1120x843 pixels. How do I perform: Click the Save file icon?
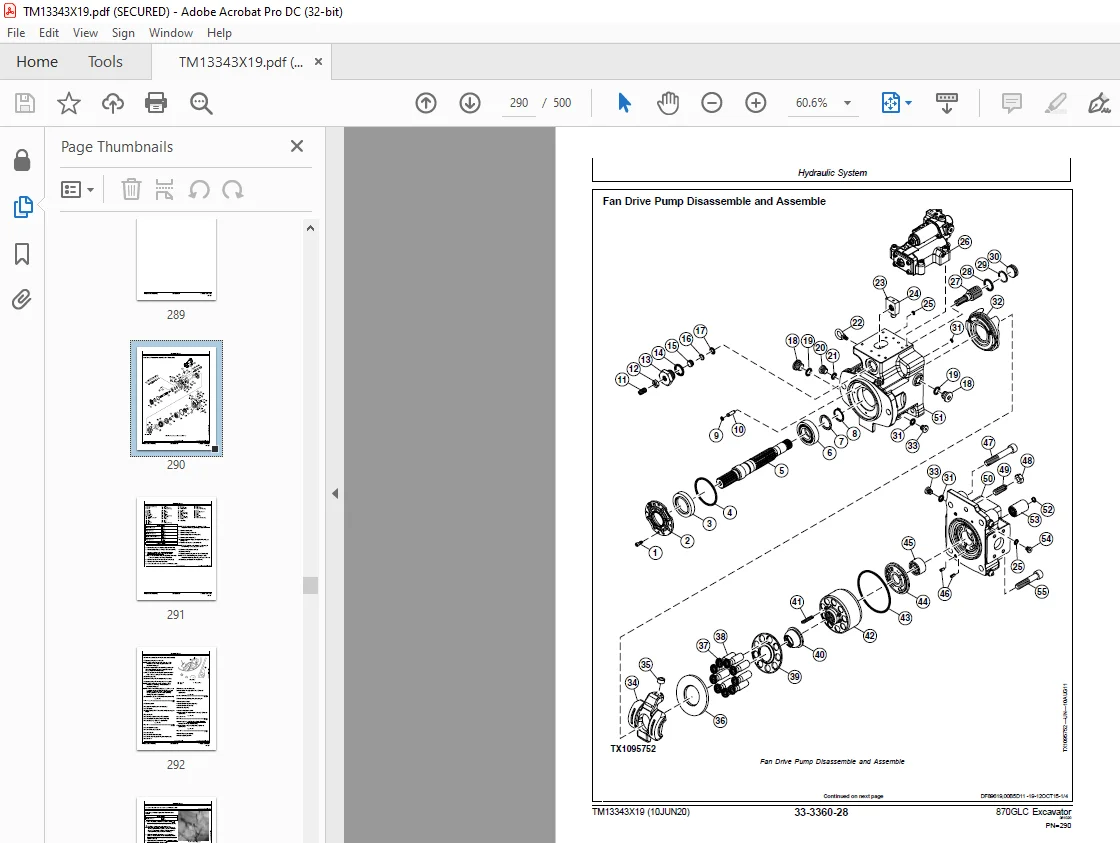pyautogui.click(x=25, y=103)
